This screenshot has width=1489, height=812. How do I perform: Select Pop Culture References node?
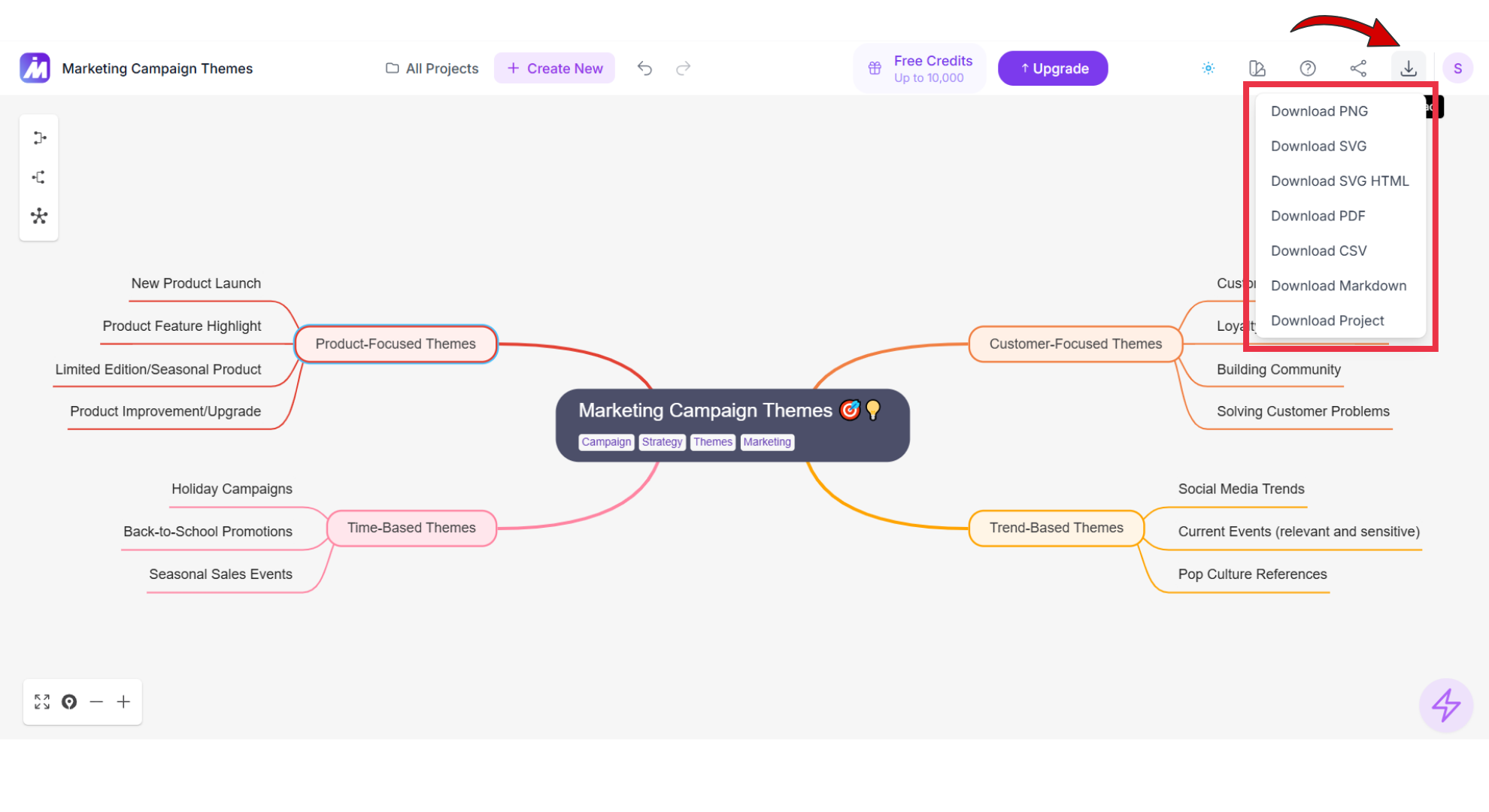tap(1252, 574)
